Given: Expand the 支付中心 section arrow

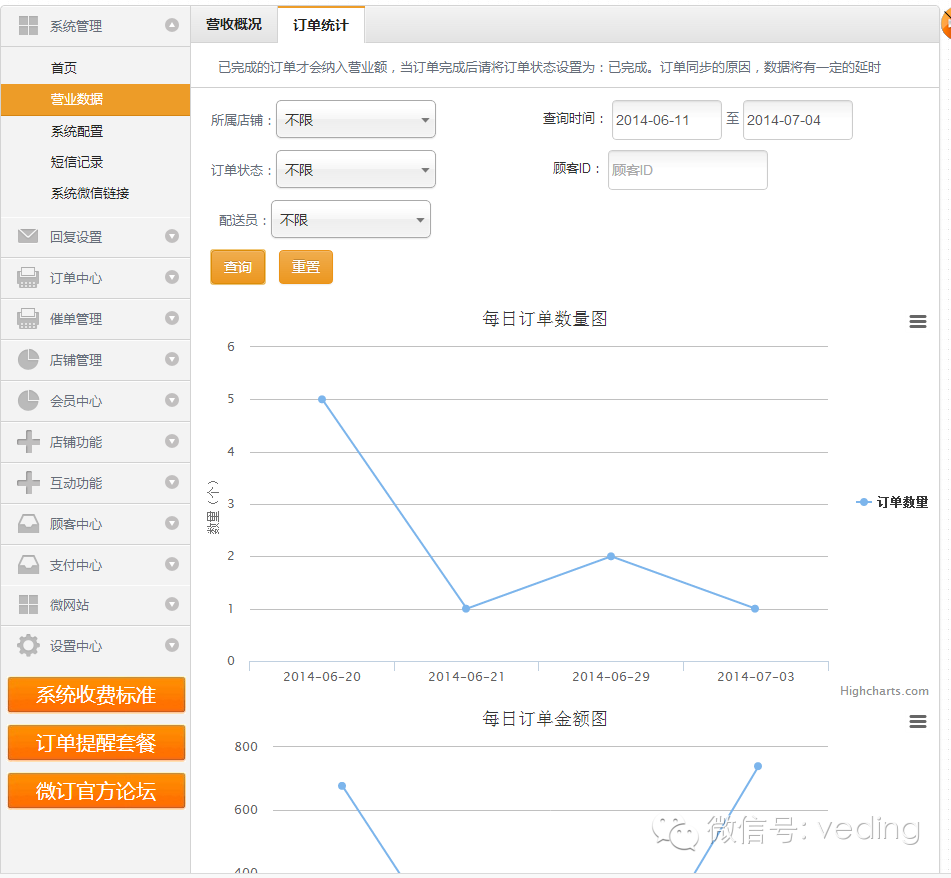Looking at the screenshot, I should (172, 565).
